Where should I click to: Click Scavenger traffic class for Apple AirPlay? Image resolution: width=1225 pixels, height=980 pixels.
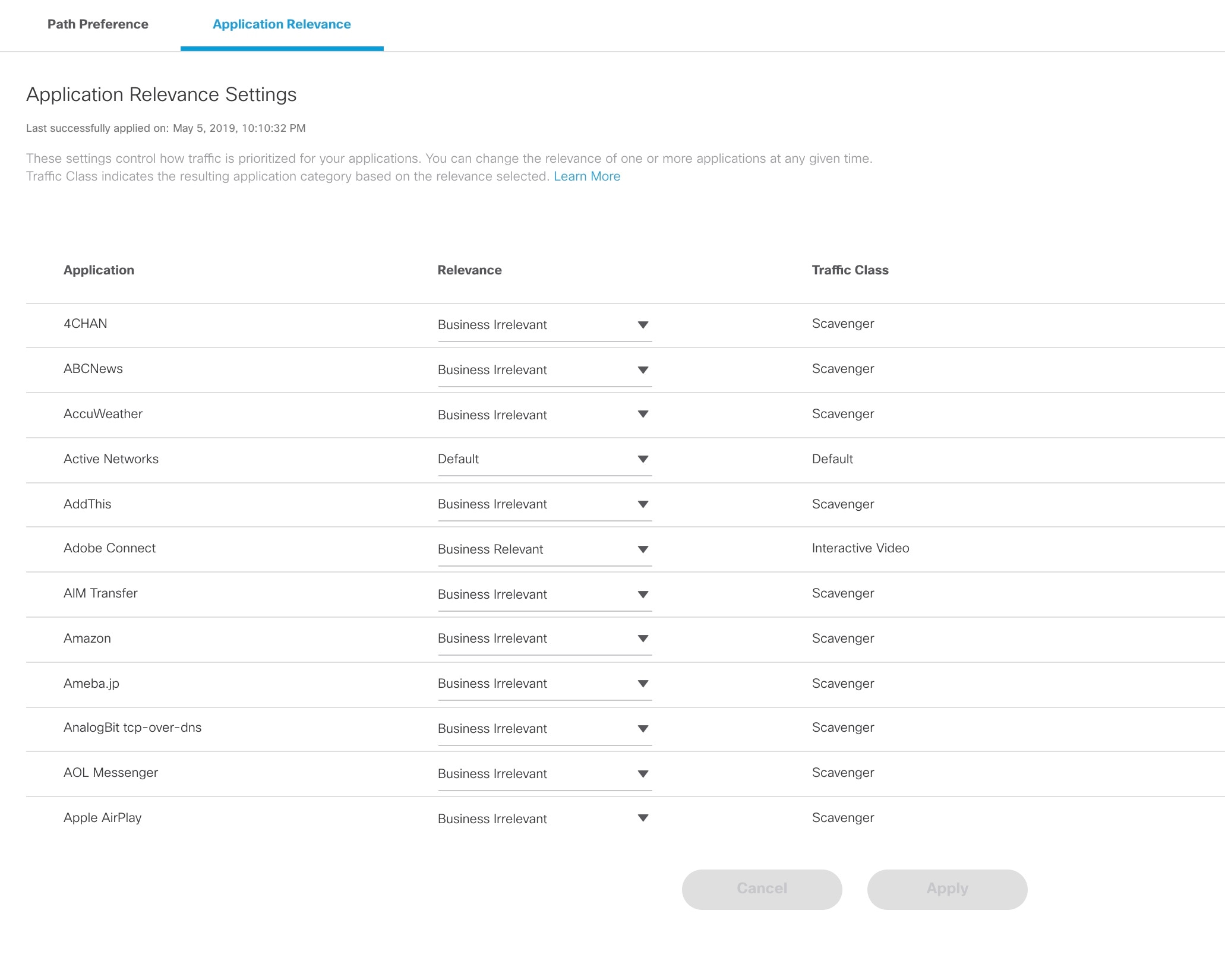tap(843, 818)
